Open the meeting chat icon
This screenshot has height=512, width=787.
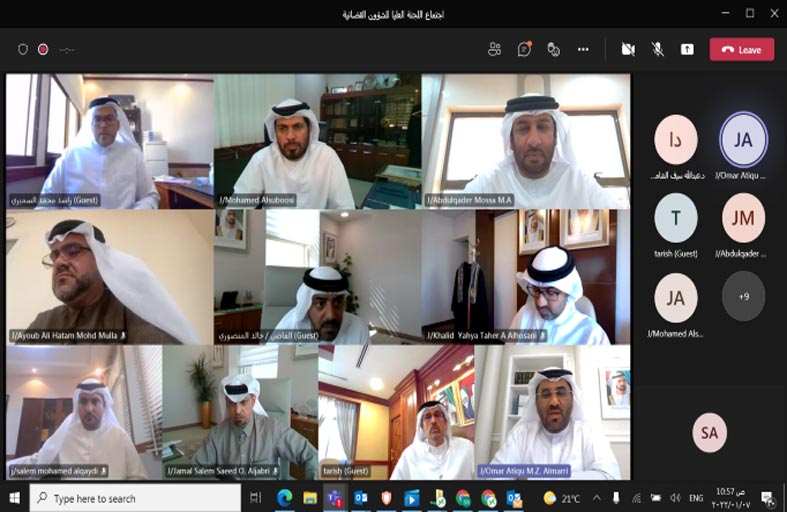[x=524, y=49]
